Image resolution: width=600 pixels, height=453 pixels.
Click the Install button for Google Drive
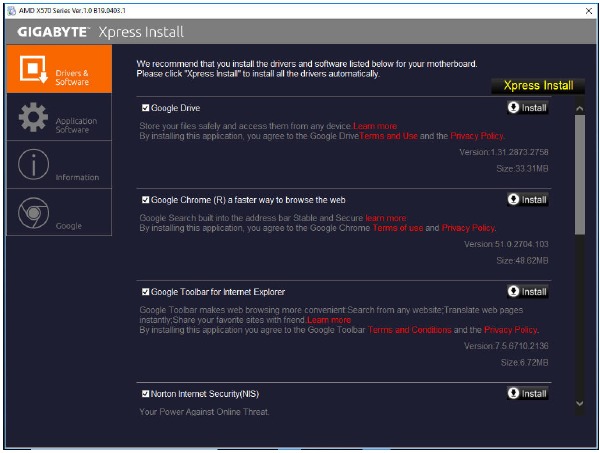(527, 107)
